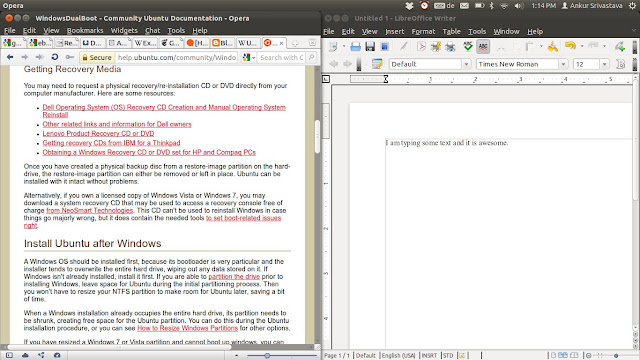
Task: Click the Opera Link cloud icon
Action: point(25,356)
